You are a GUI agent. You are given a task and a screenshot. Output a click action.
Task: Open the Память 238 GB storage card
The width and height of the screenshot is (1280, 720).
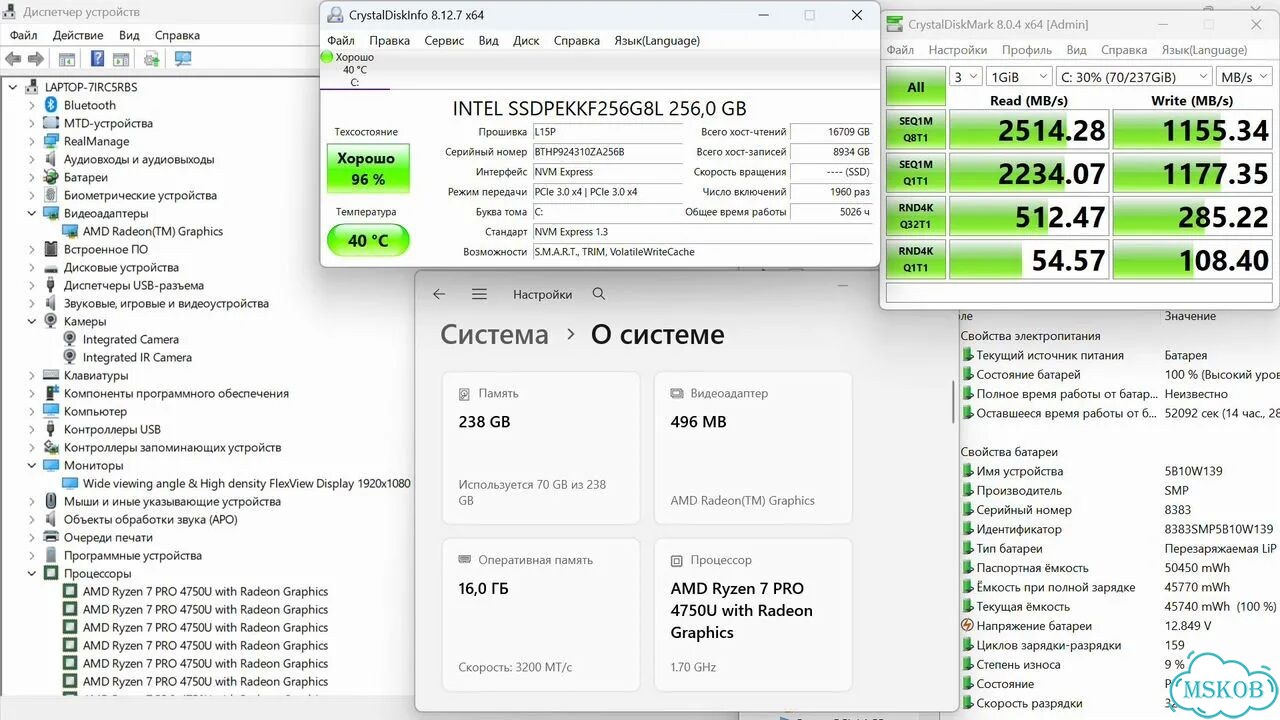541,448
